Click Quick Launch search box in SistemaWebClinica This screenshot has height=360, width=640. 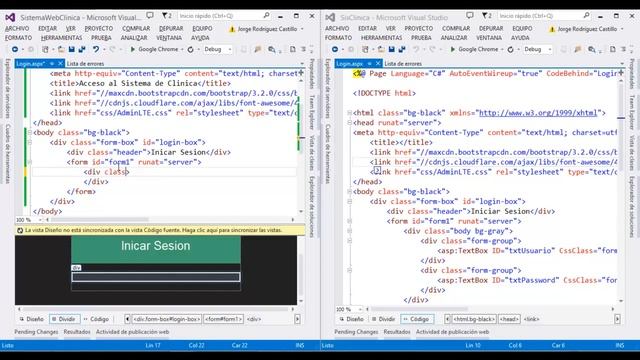224,16
